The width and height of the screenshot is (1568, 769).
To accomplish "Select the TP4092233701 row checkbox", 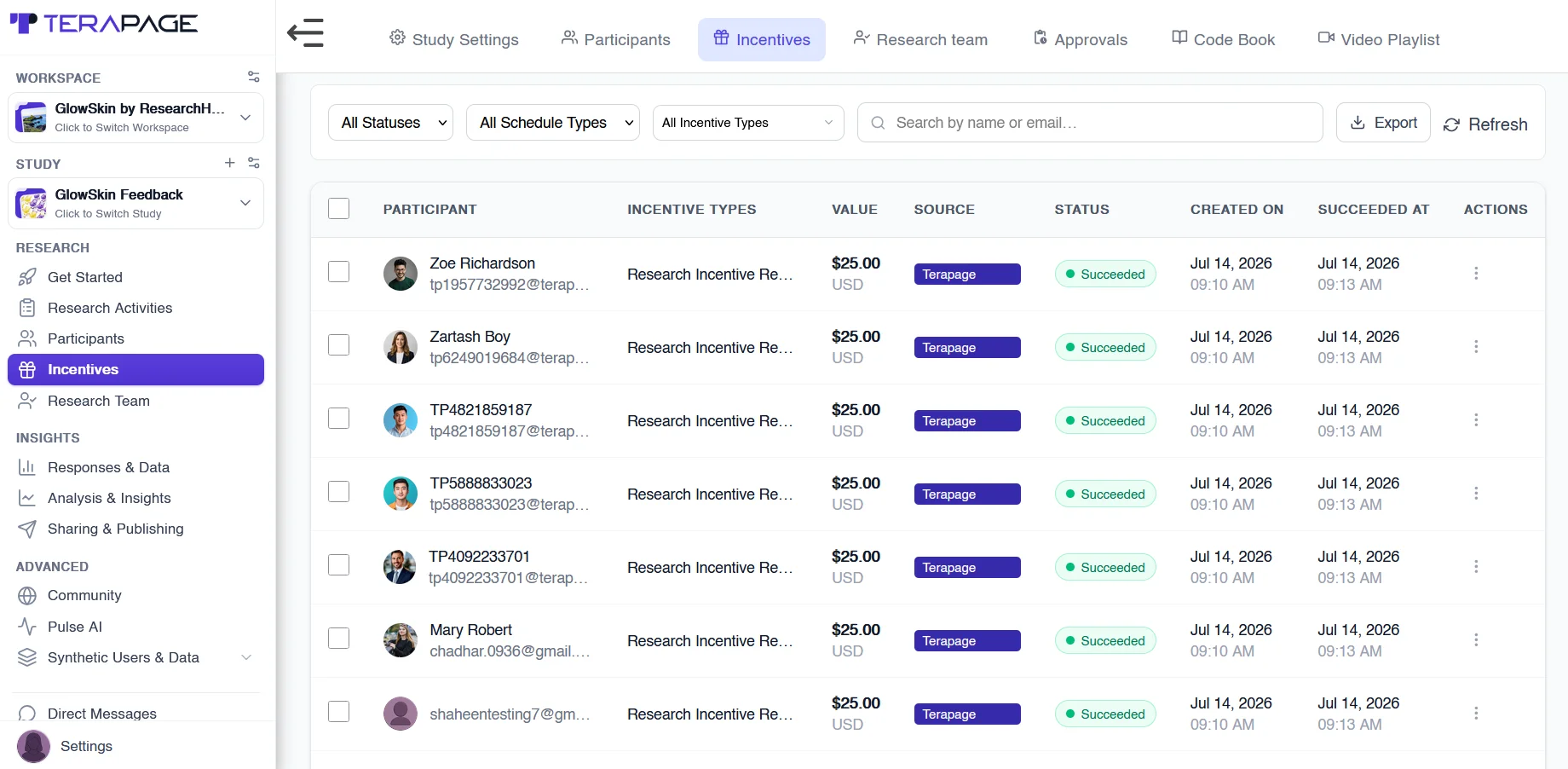I will coord(338,565).
